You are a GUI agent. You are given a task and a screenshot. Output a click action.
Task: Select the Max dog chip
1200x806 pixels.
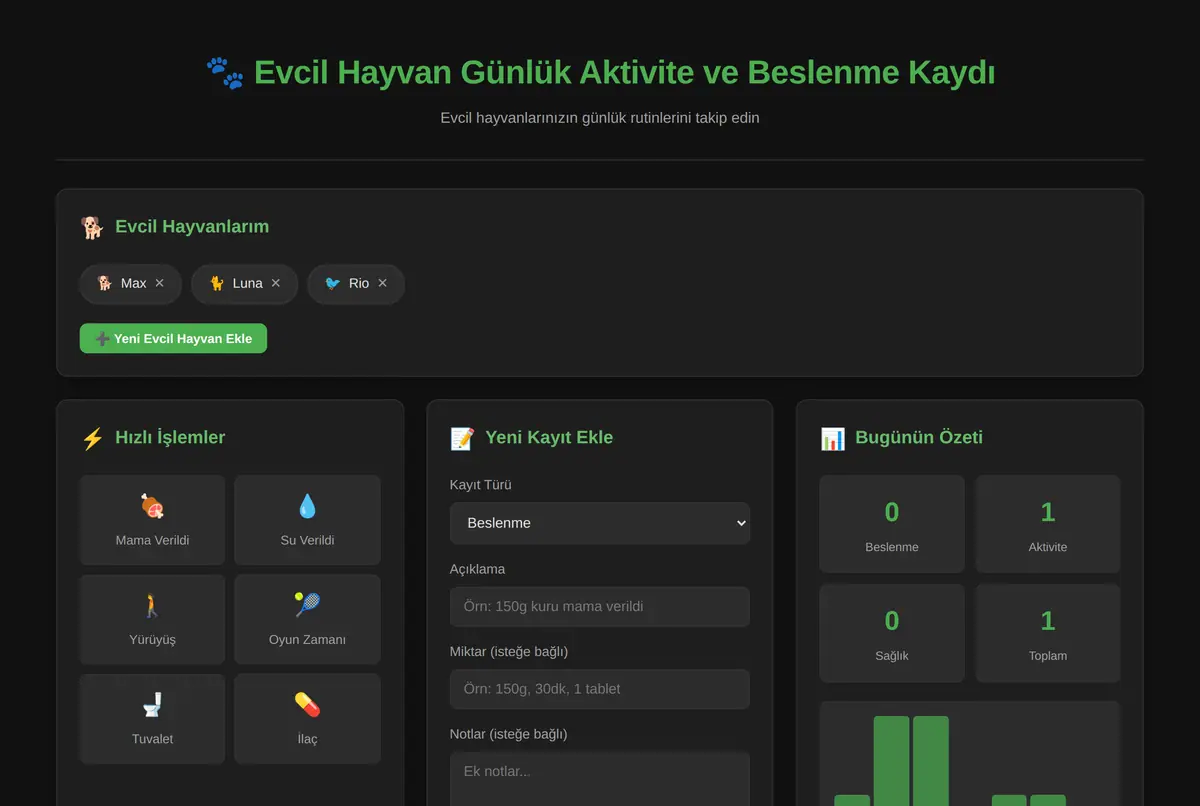click(x=130, y=284)
